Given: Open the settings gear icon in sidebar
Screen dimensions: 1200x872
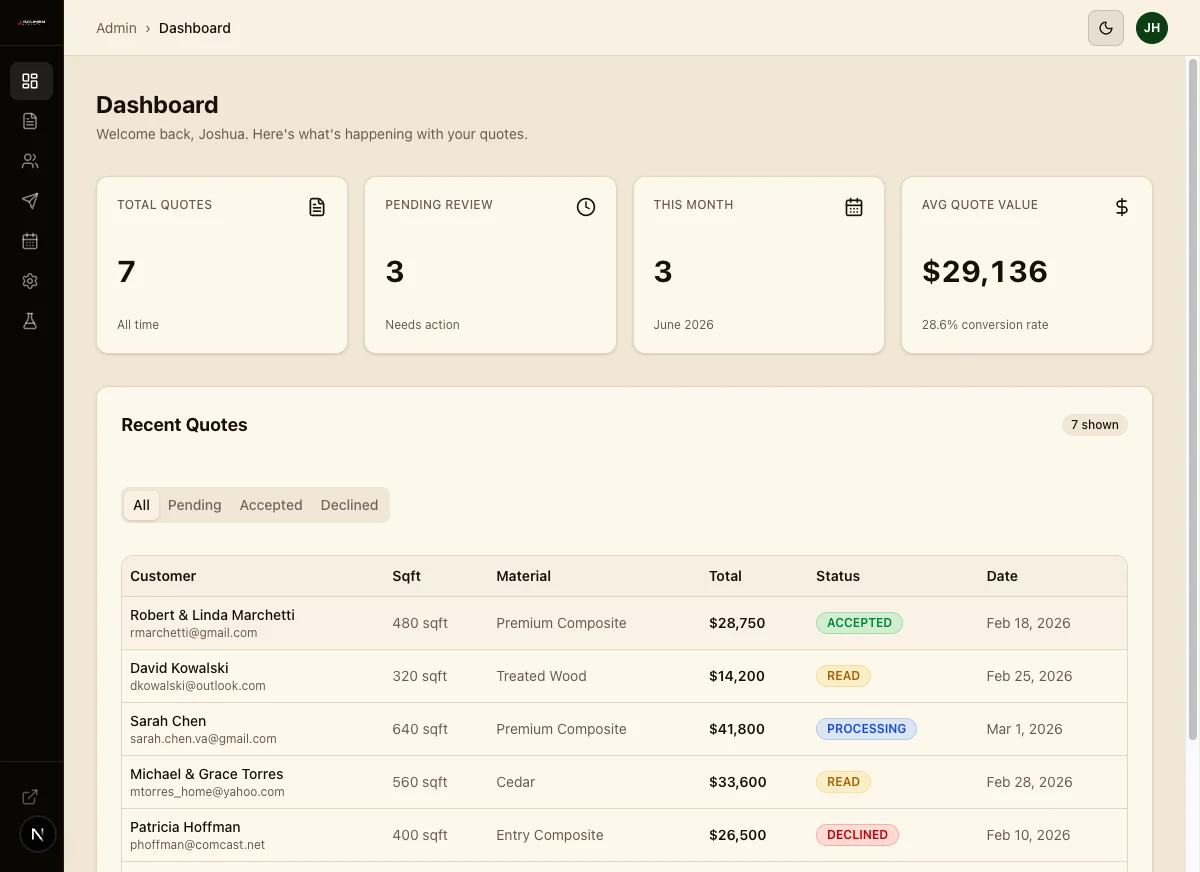Looking at the screenshot, I should [30, 281].
